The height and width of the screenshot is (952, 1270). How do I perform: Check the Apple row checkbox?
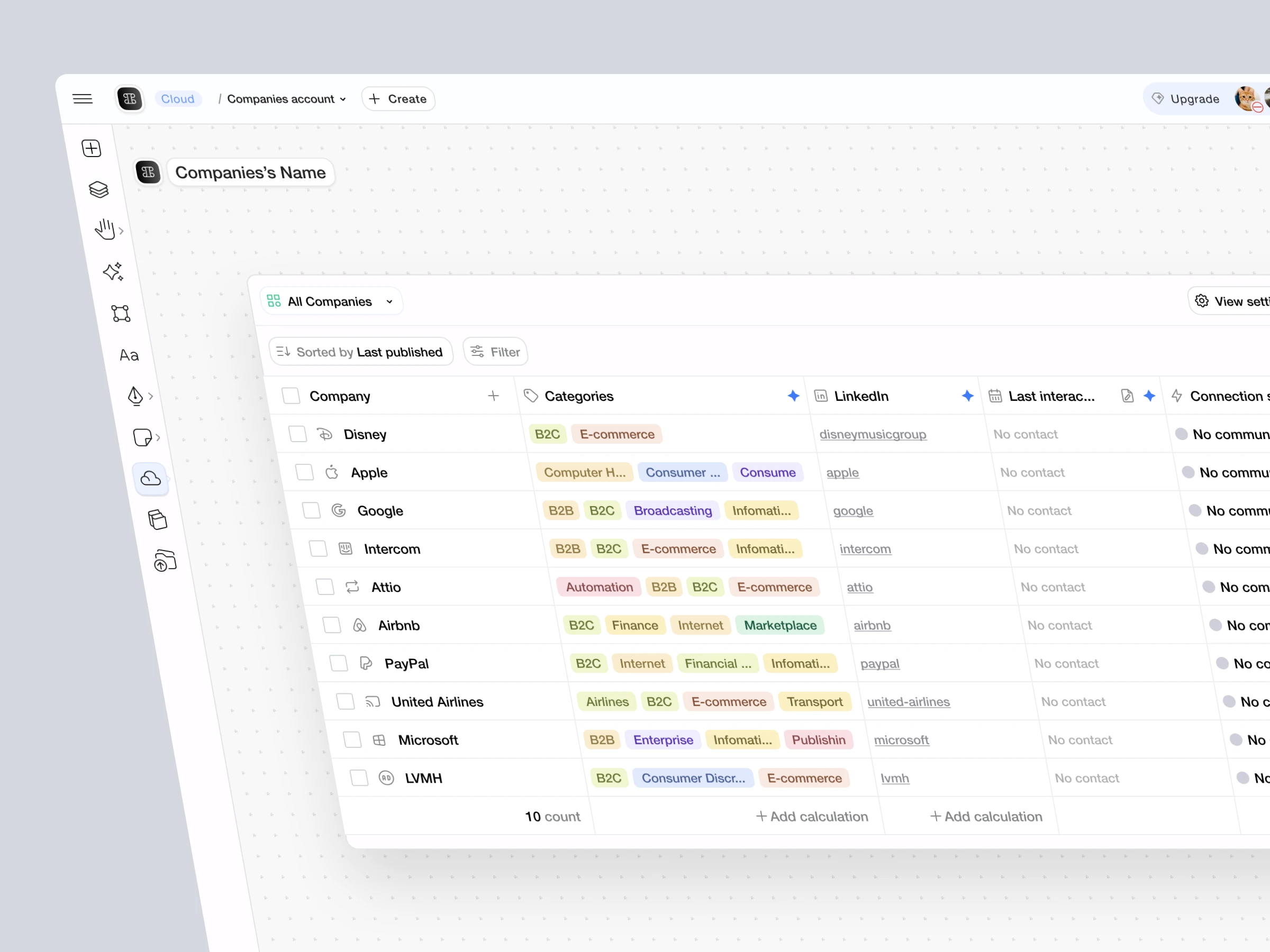(x=304, y=473)
